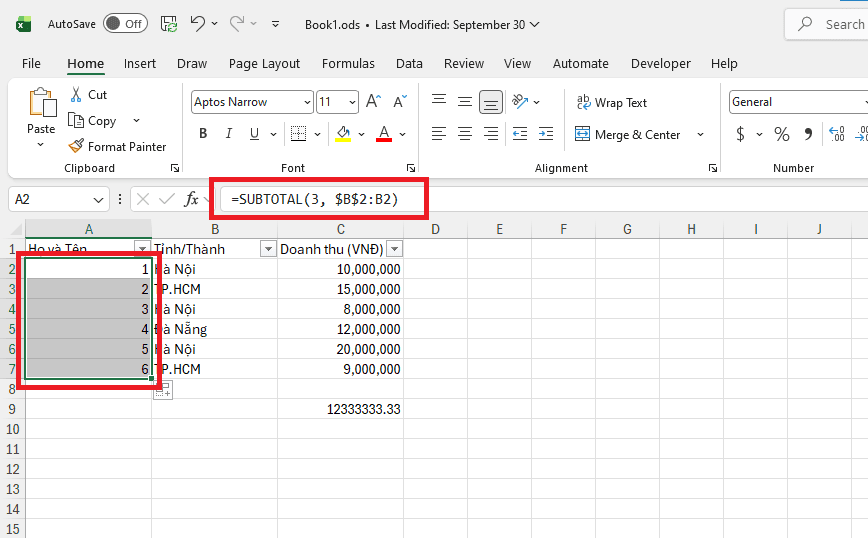Switch to the Data tab
Viewport: 868px width, 538px height.
pyautogui.click(x=409, y=64)
